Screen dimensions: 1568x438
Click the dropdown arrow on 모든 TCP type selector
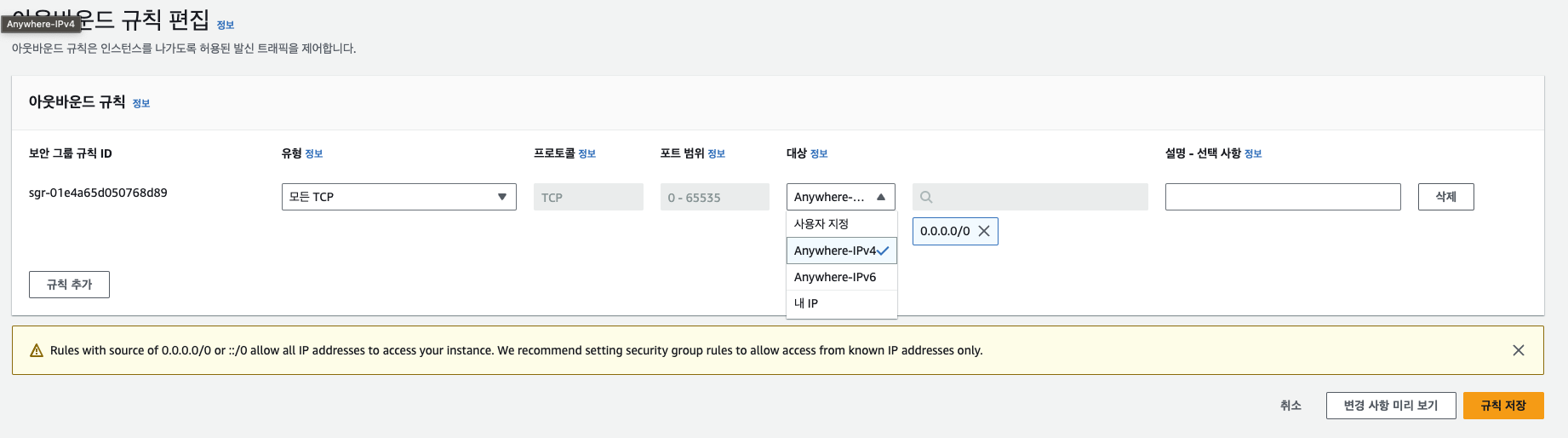(x=502, y=197)
